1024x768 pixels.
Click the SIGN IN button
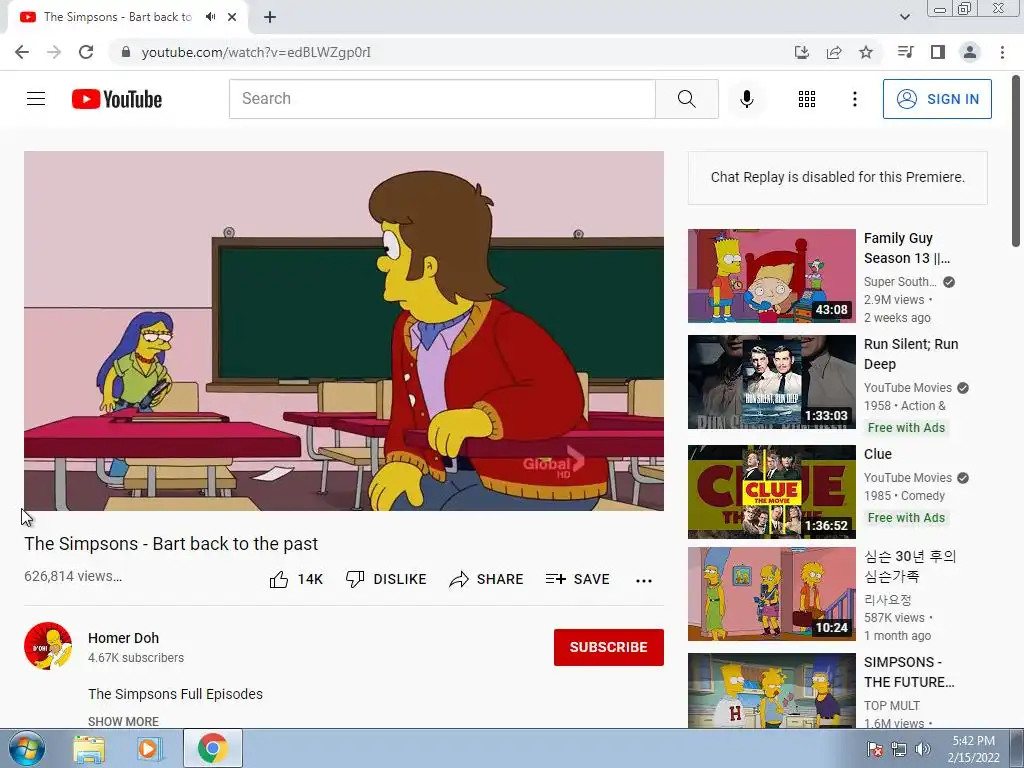[x=937, y=99]
